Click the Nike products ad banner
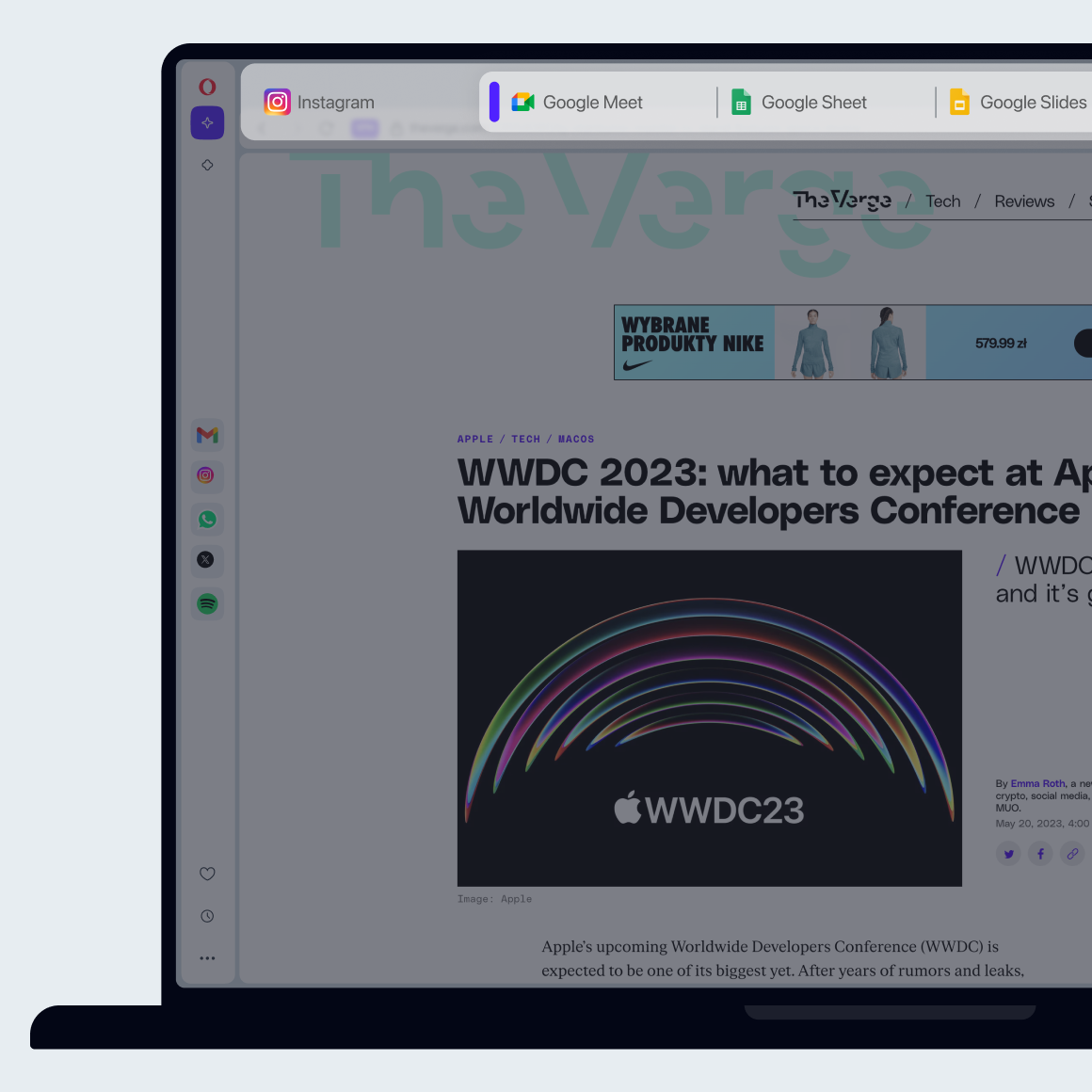The image size is (1092, 1092). (x=853, y=343)
